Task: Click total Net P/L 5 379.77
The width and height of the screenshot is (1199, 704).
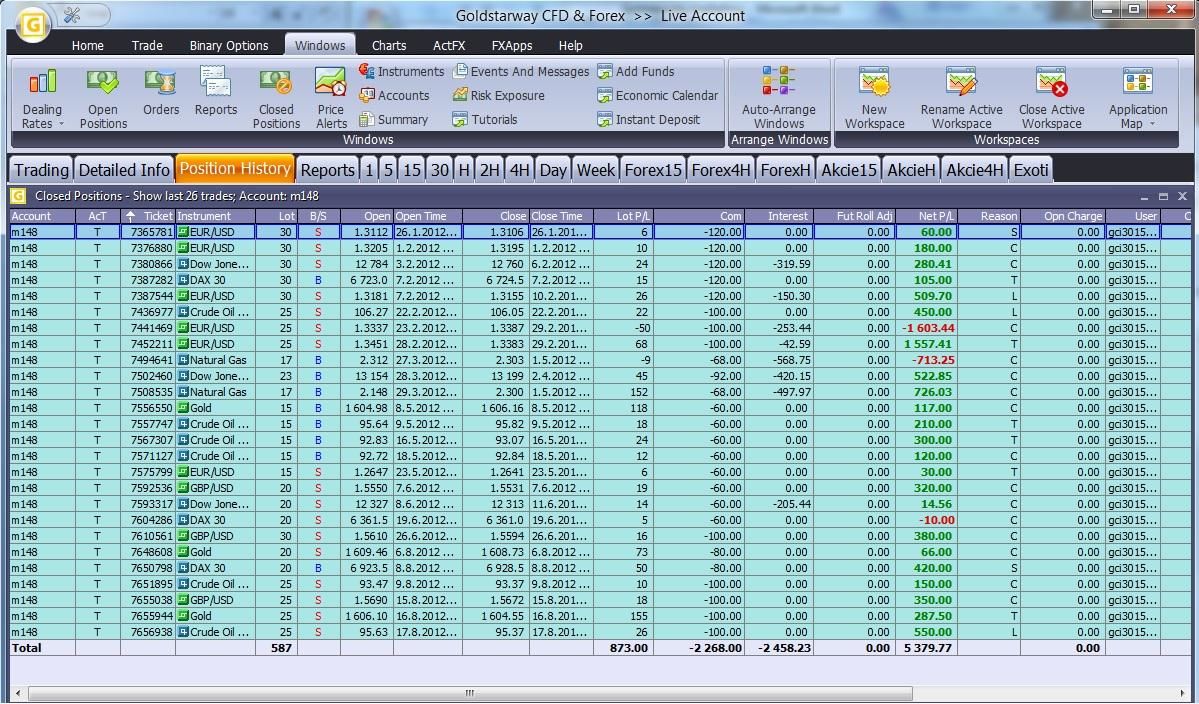Action: [x=928, y=648]
